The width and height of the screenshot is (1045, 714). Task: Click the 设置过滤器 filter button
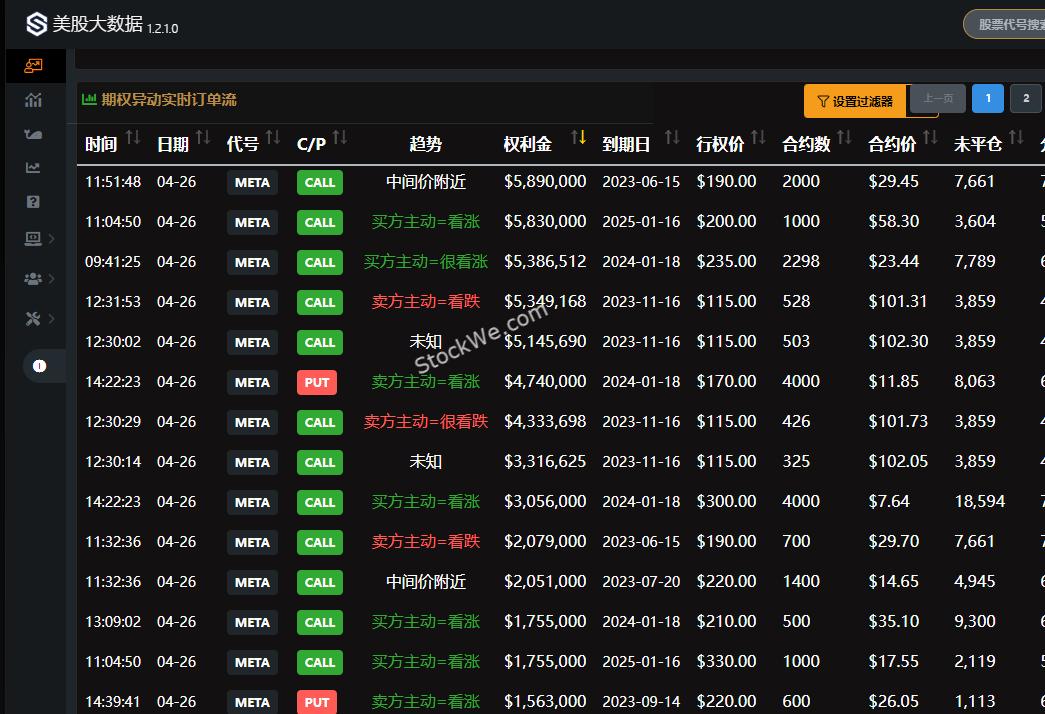click(x=855, y=101)
